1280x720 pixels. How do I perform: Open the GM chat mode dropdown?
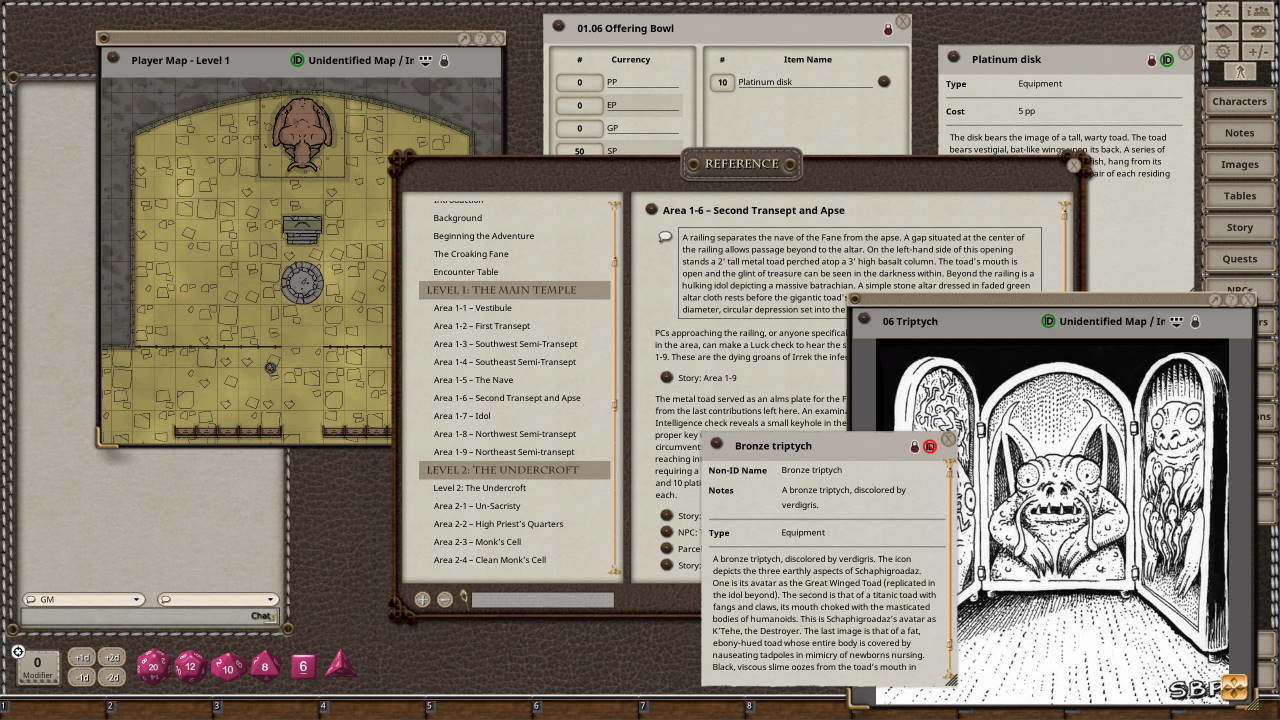(135, 599)
